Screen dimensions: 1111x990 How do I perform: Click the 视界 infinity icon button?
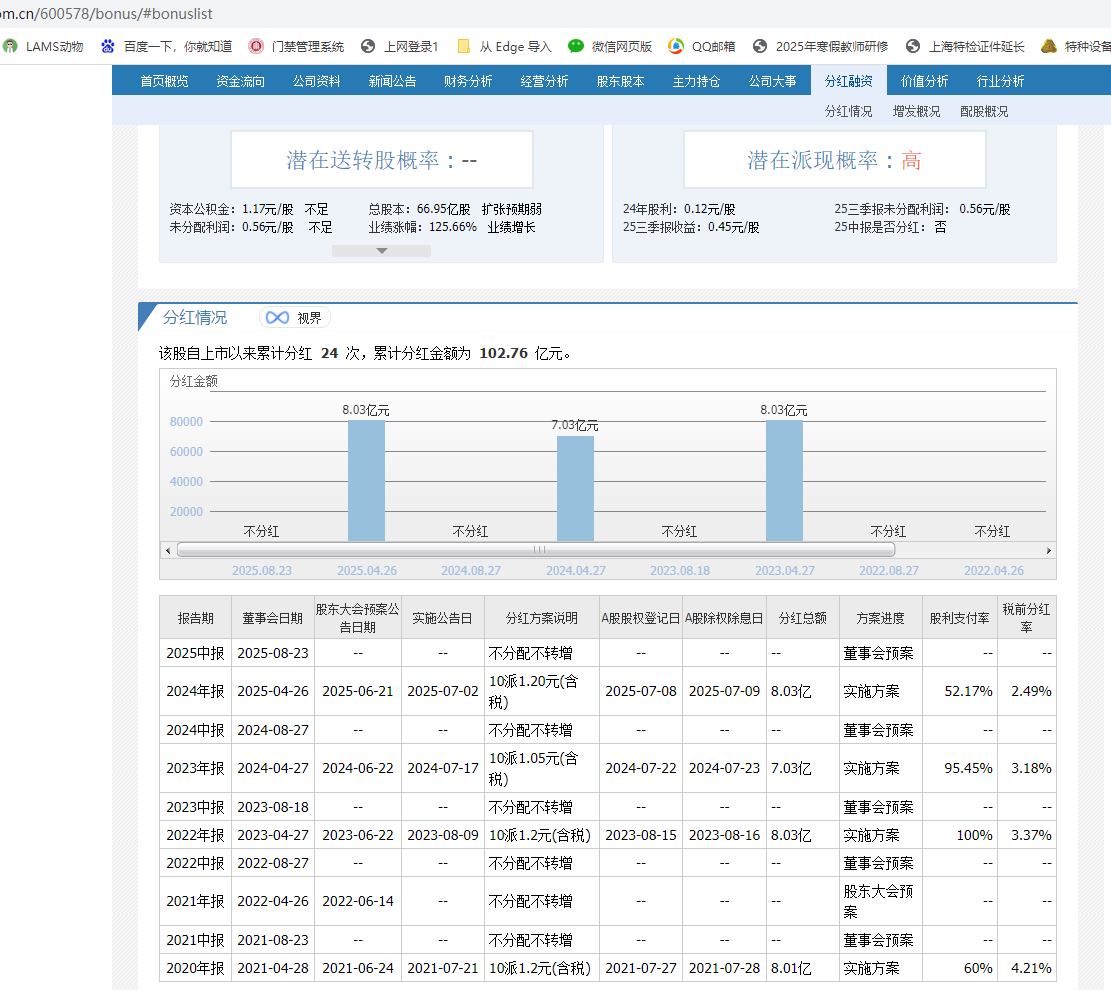(295, 317)
